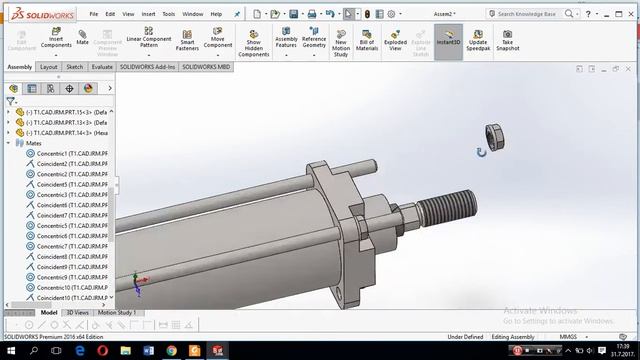Expand more manager tabs with the arrow

pos(110,88)
